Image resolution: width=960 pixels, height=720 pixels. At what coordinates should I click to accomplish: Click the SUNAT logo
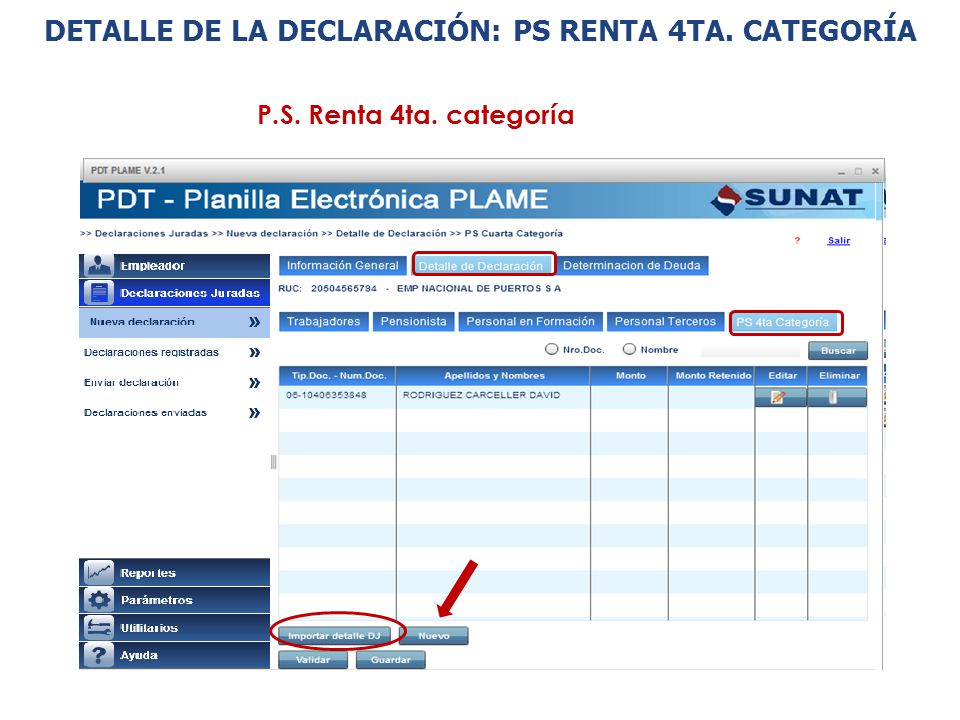click(787, 200)
